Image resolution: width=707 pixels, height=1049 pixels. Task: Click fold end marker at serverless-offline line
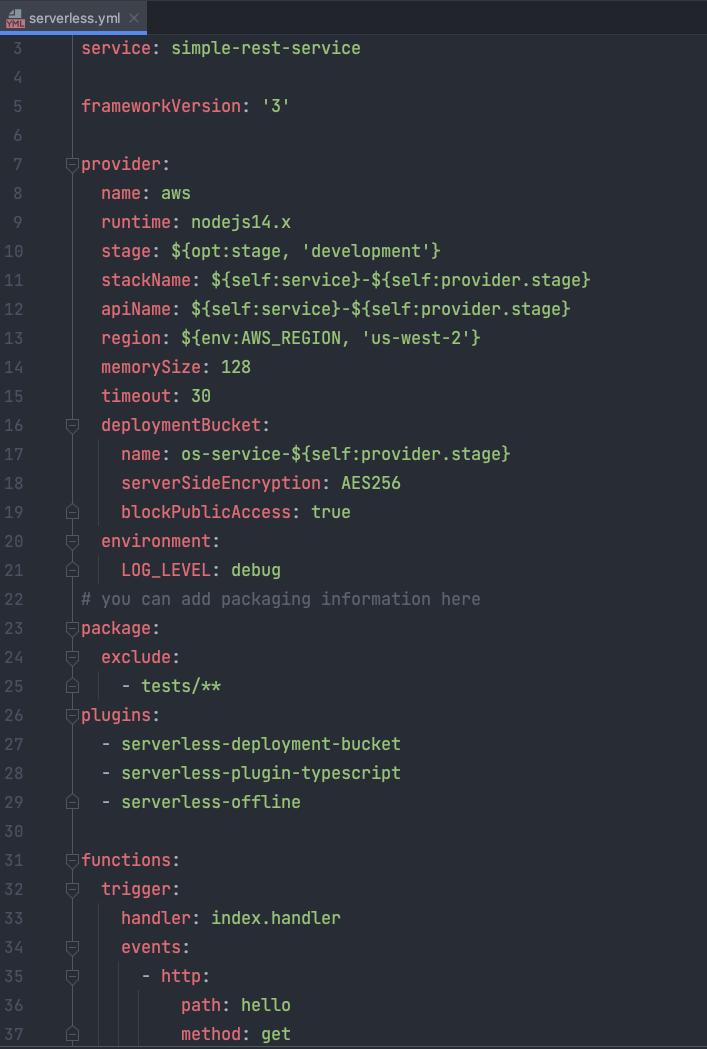tap(72, 801)
